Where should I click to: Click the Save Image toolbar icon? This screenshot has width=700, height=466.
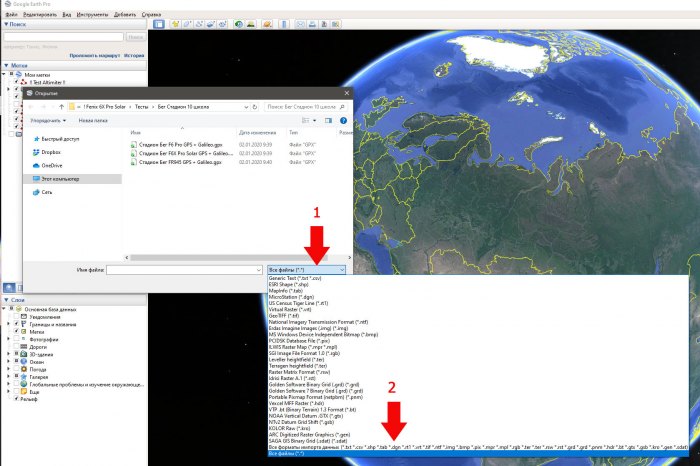[x=324, y=24]
